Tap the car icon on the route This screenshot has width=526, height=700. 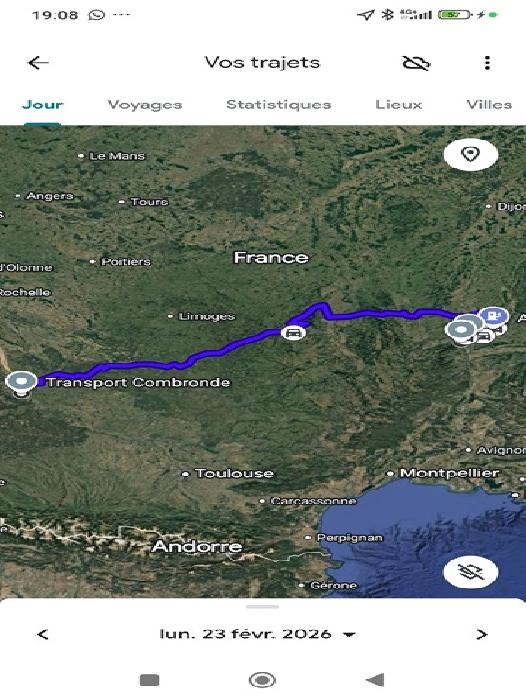click(x=293, y=333)
